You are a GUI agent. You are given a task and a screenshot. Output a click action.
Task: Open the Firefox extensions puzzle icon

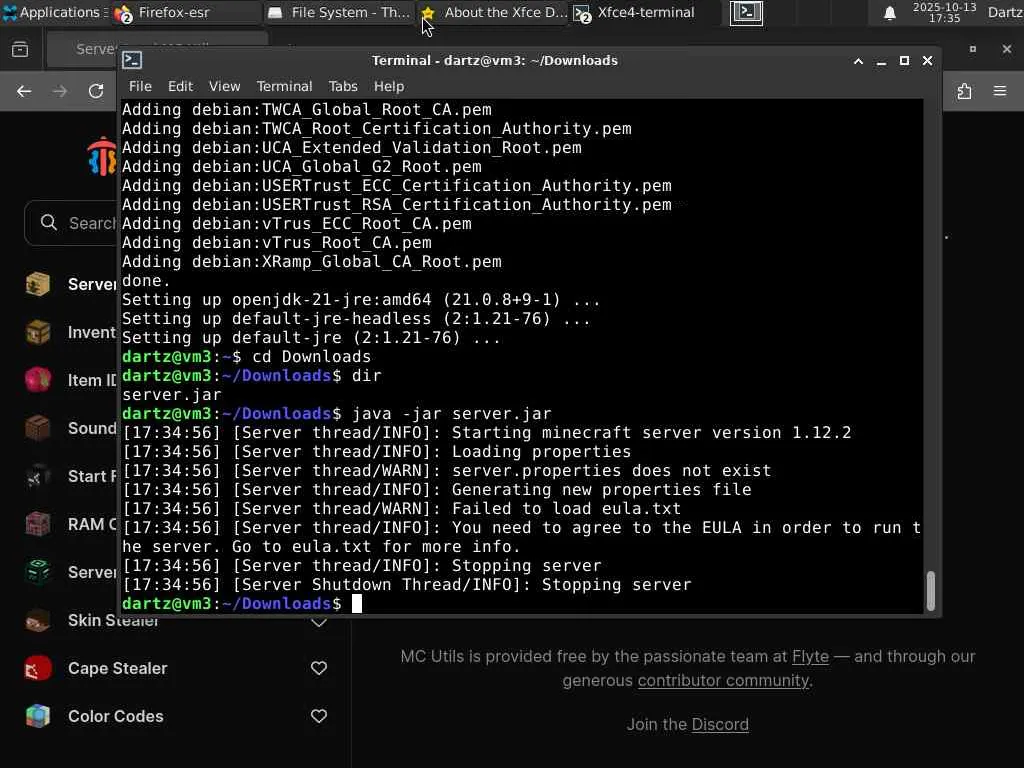[964, 91]
